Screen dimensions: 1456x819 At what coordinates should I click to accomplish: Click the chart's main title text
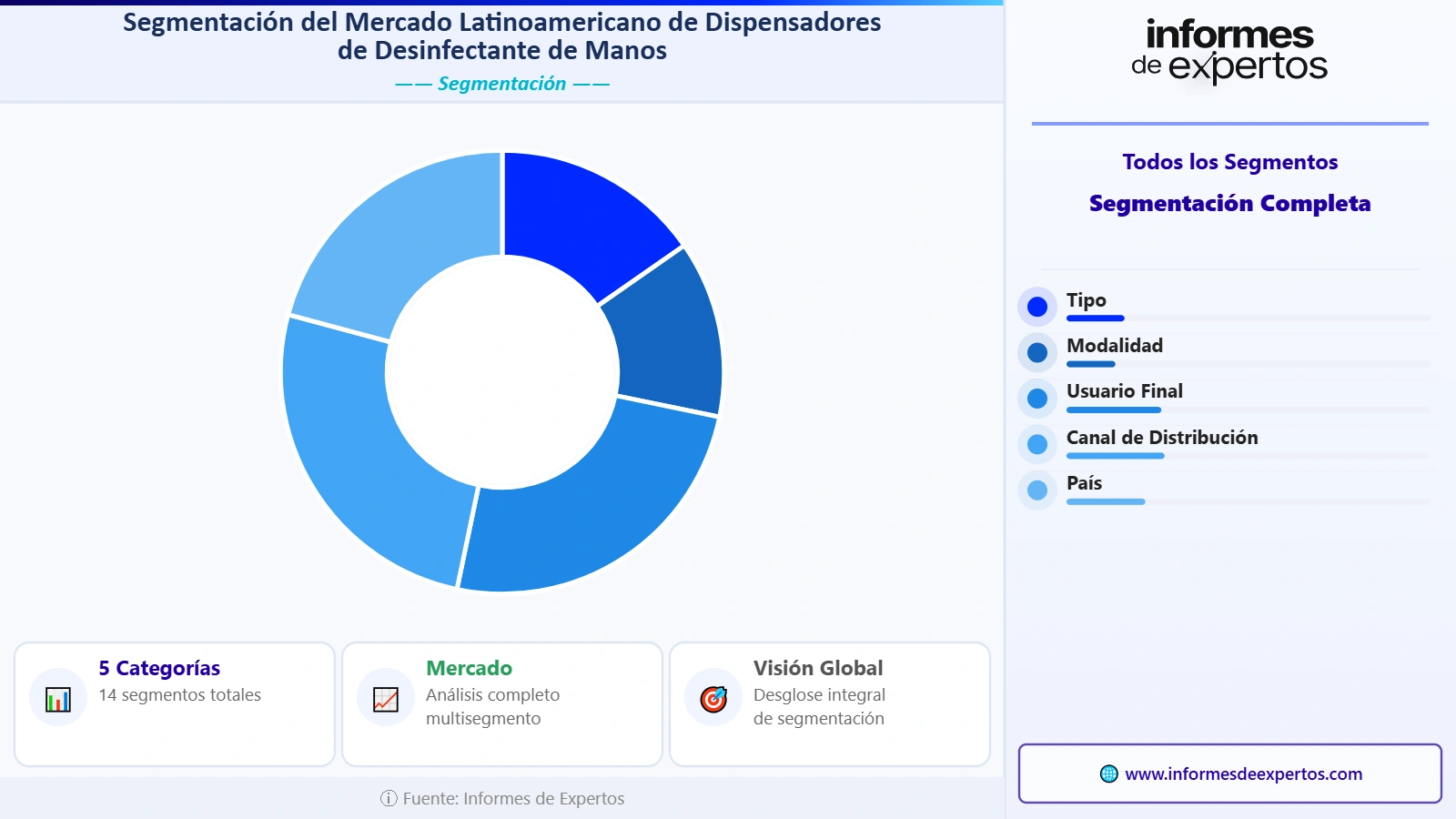[501, 36]
